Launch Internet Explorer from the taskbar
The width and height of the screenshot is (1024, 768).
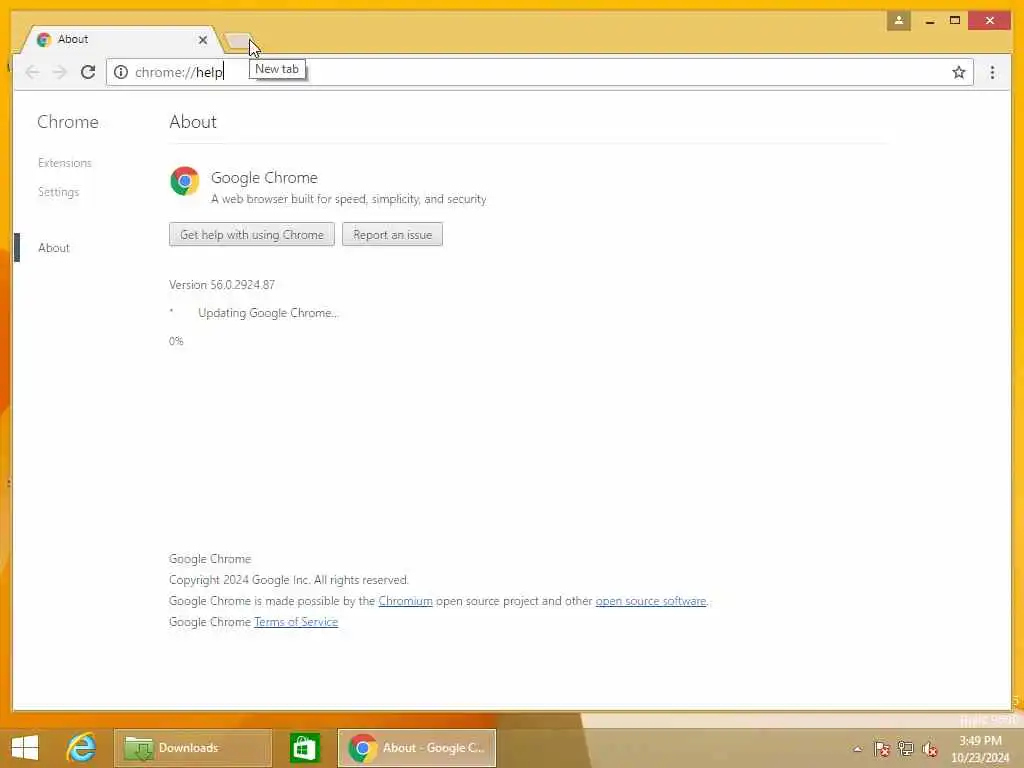[x=81, y=748]
